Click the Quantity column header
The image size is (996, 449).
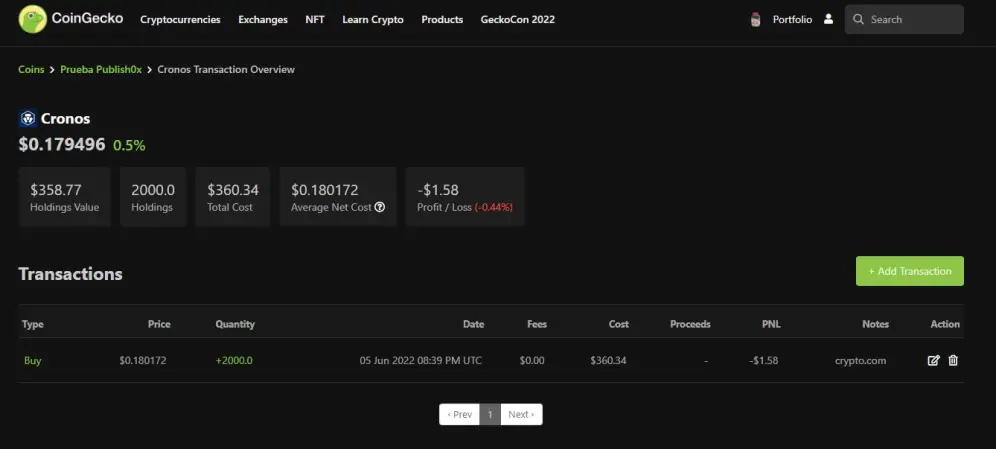235,324
